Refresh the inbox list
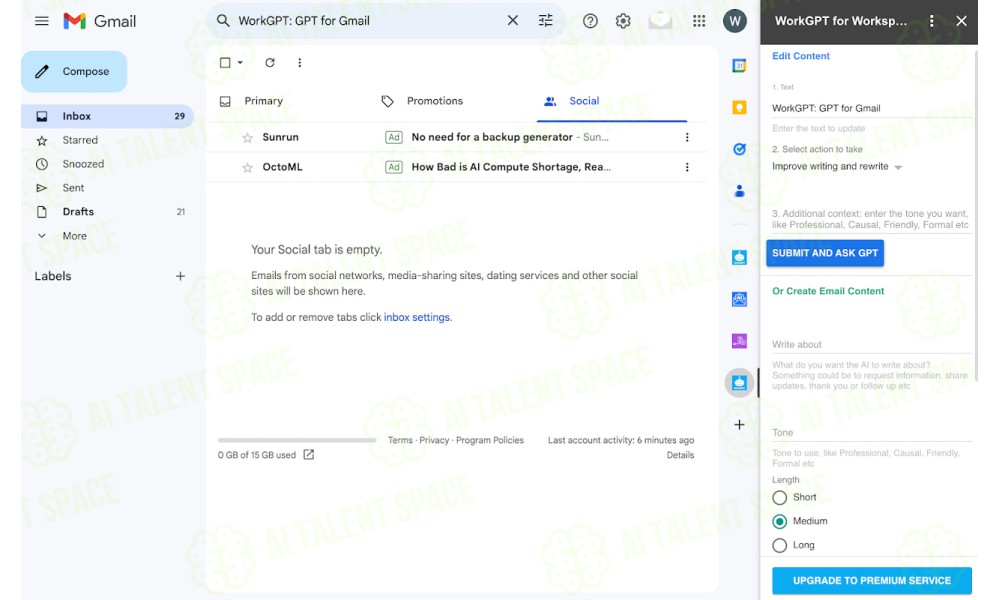This screenshot has height=600, width=1000. click(x=270, y=62)
